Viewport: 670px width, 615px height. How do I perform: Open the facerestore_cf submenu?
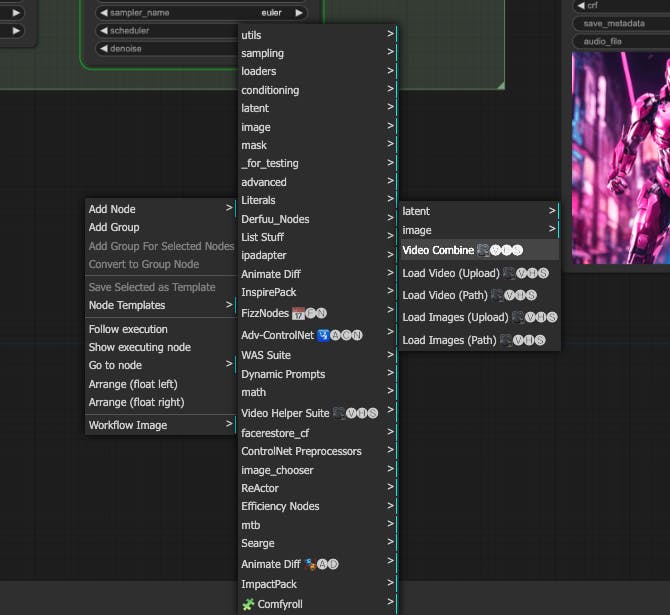coord(317,433)
